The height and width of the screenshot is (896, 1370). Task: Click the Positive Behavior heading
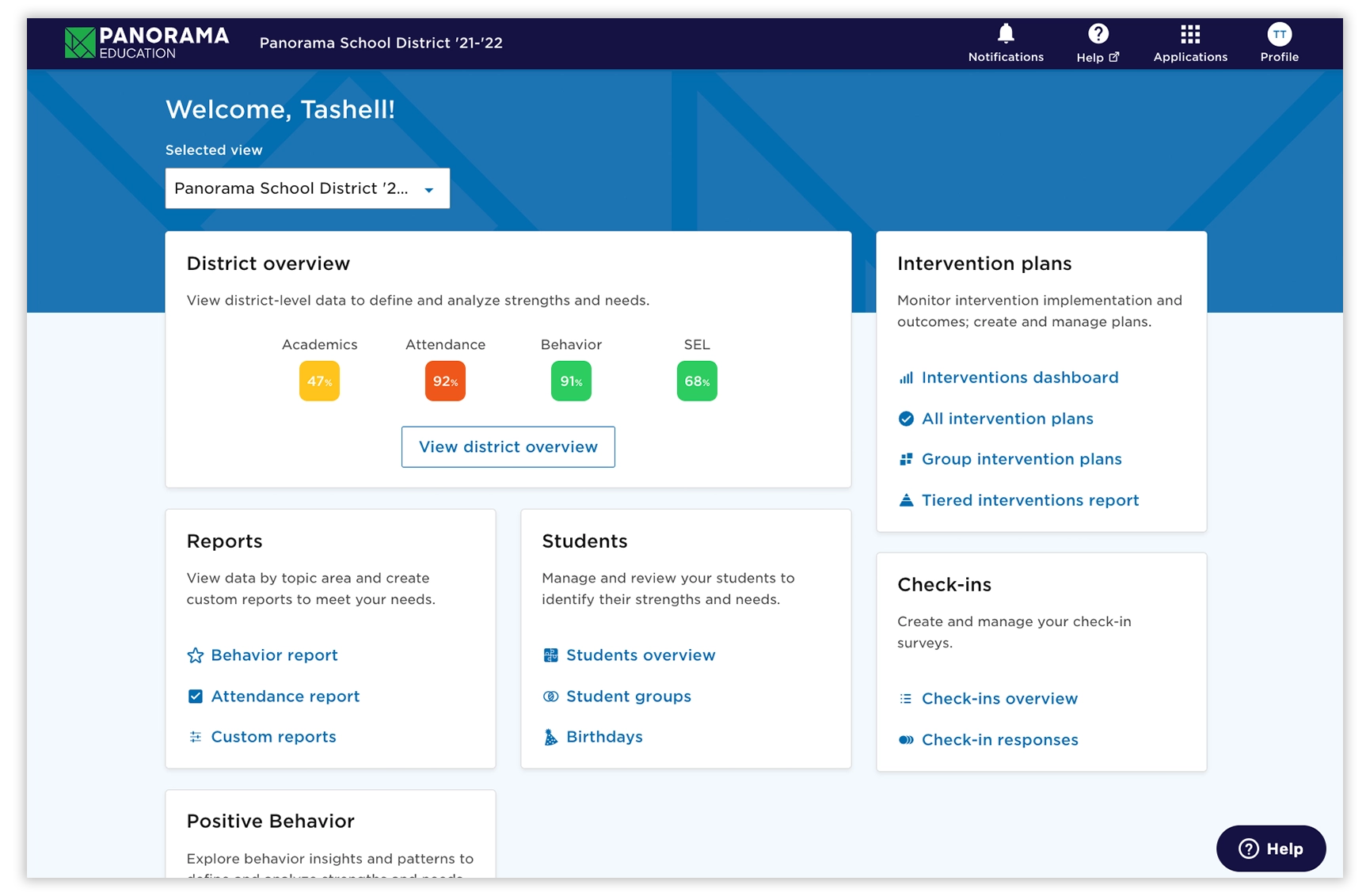pos(270,822)
